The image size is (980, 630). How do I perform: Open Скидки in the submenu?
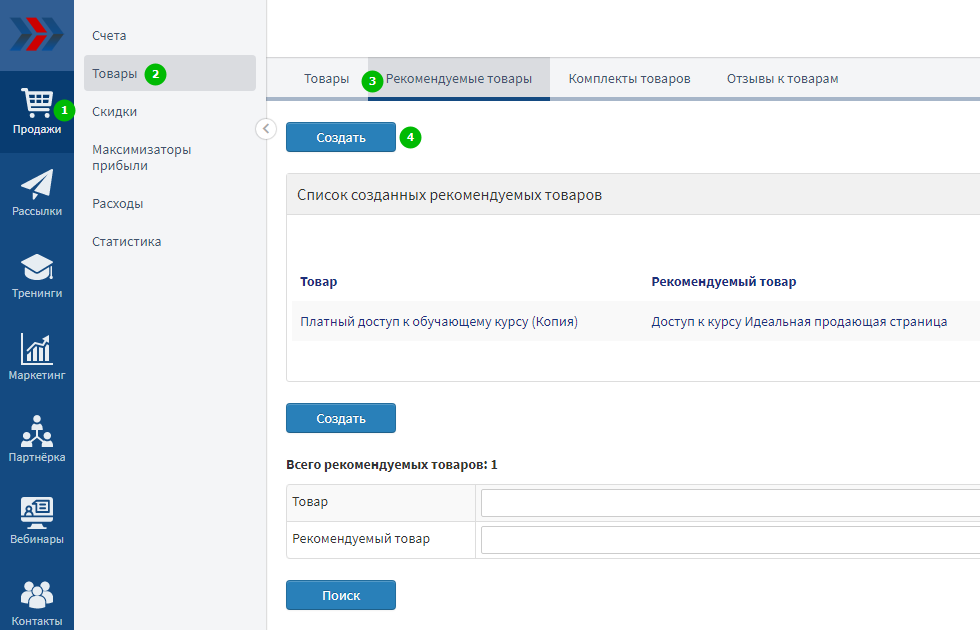114,112
